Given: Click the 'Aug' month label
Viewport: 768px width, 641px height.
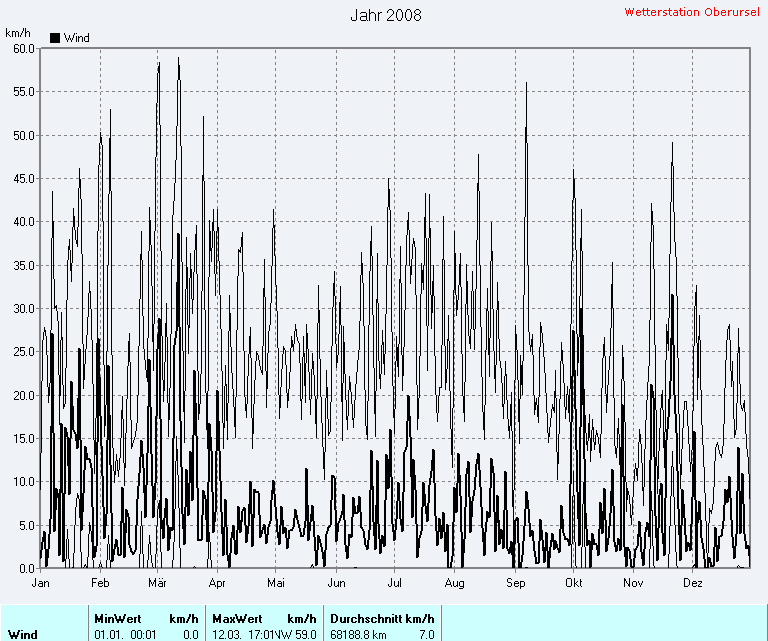Looking at the screenshot, I should [x=455, y=583].
